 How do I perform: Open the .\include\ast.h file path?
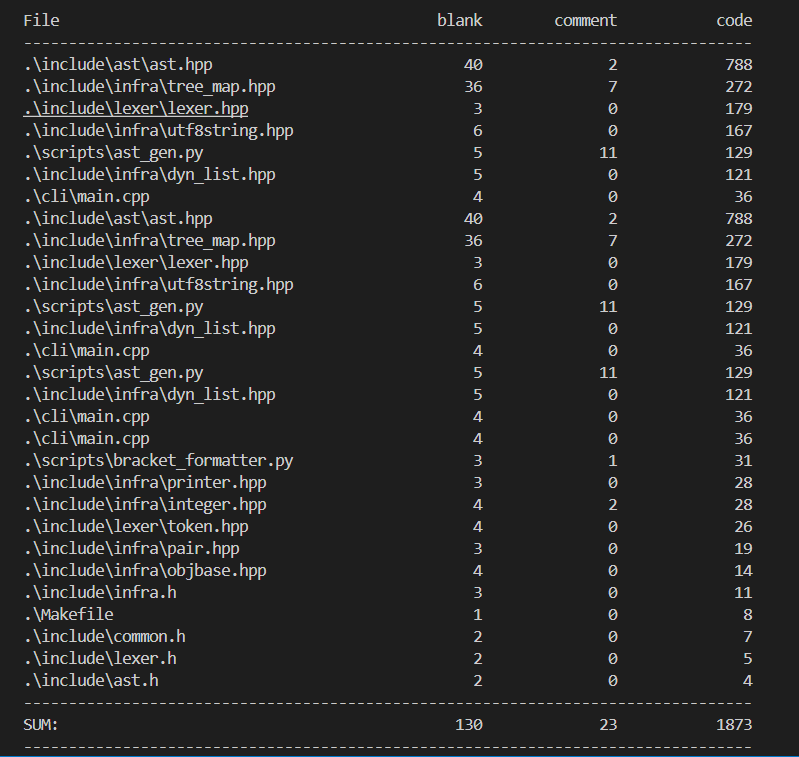tap(91, 681)
